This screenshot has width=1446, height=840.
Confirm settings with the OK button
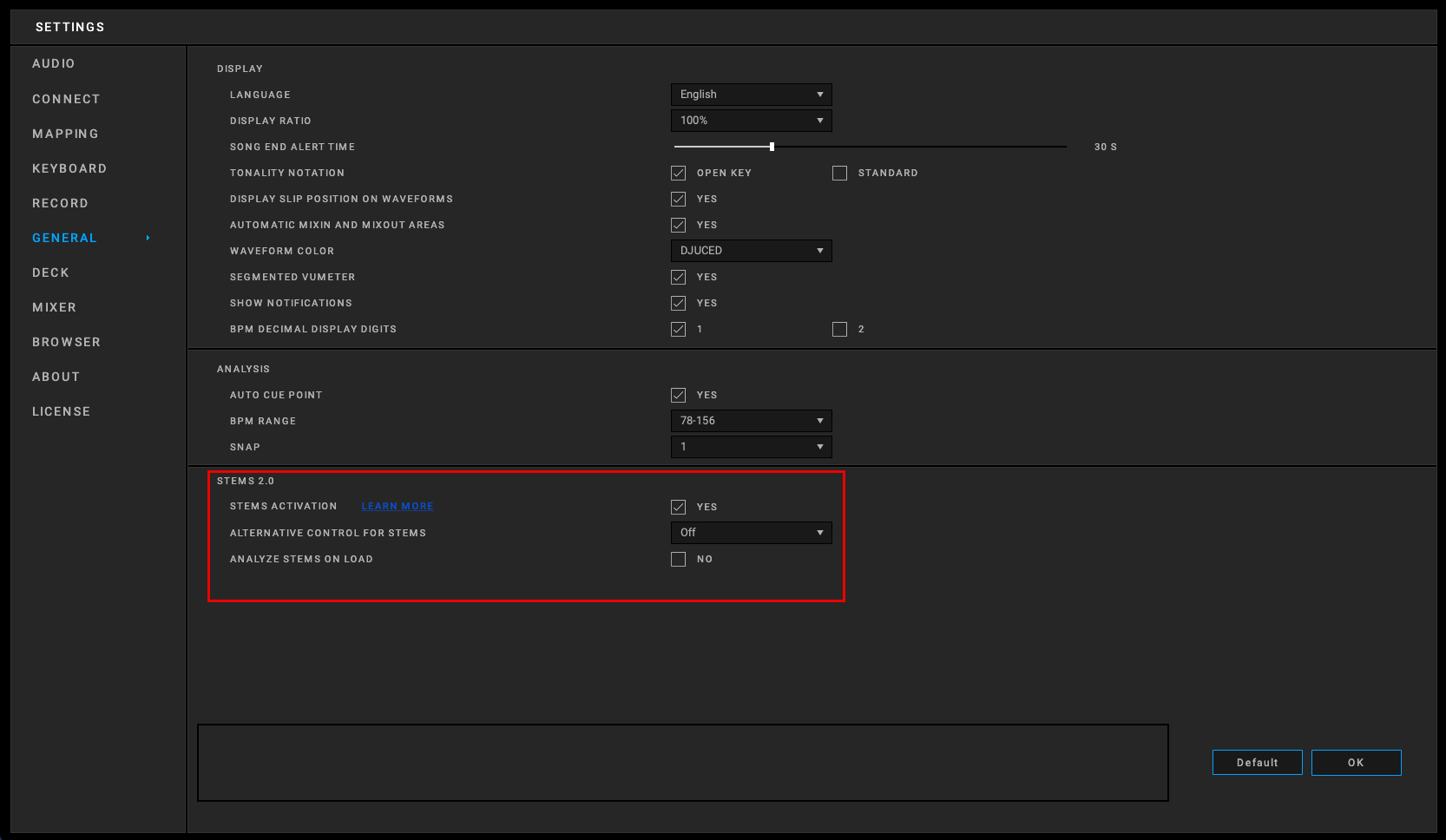tap(1356, 763)
